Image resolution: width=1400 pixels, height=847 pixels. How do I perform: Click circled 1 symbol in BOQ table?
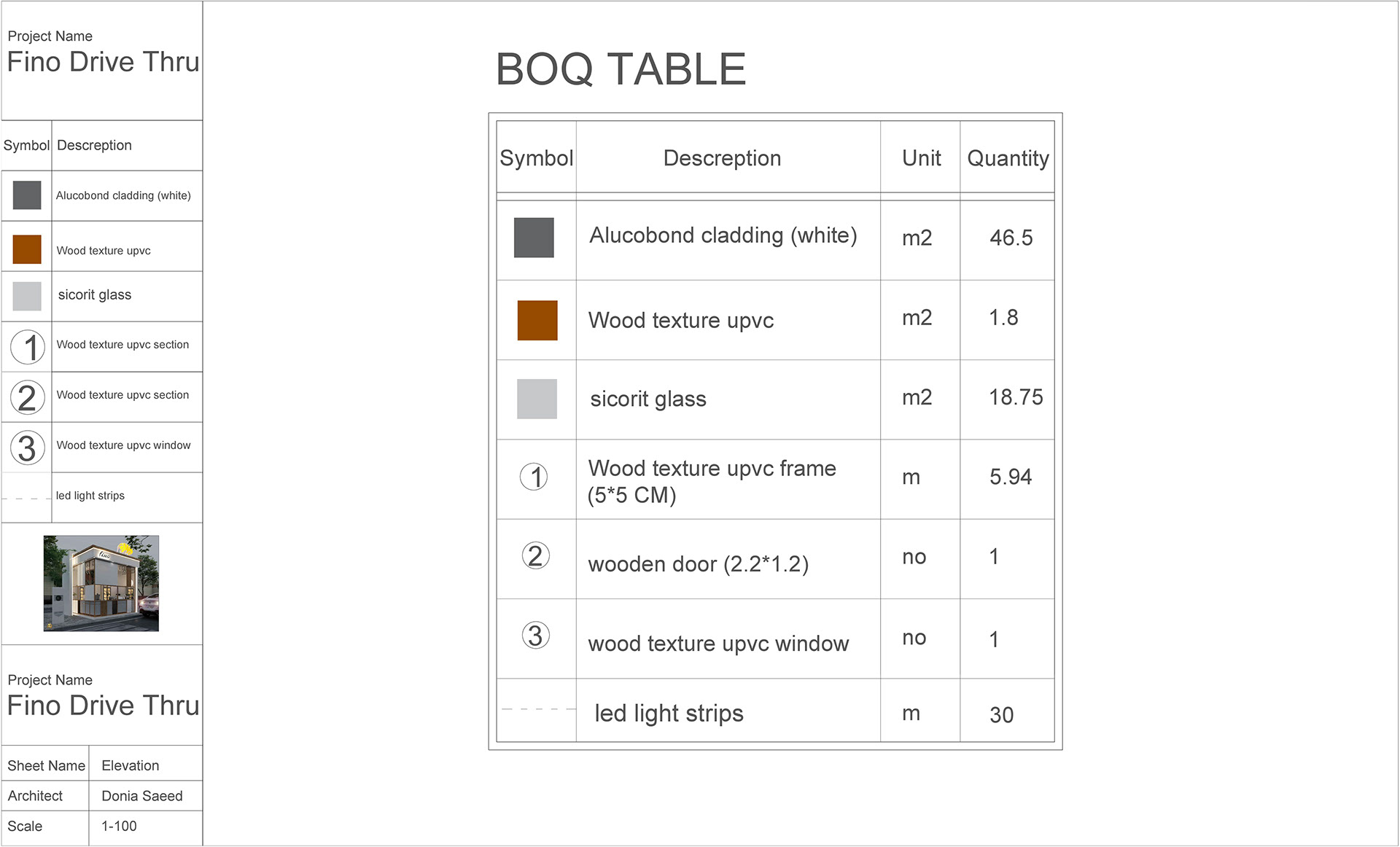534,477
